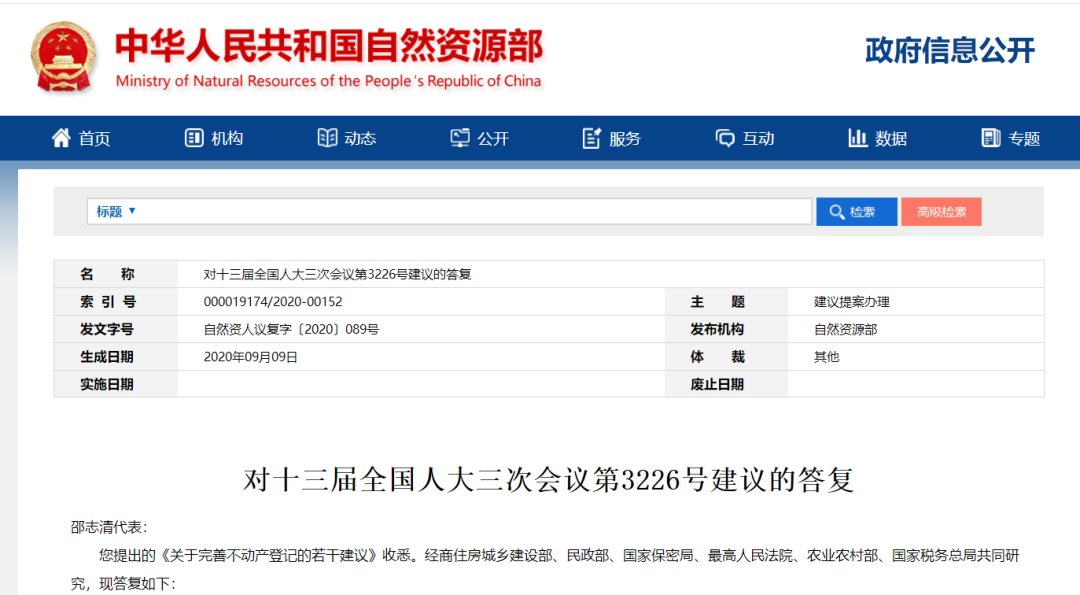Click the 政府信息公开 header link
The width and height of the screenshot is (1080, 595).
coord(949,51)
